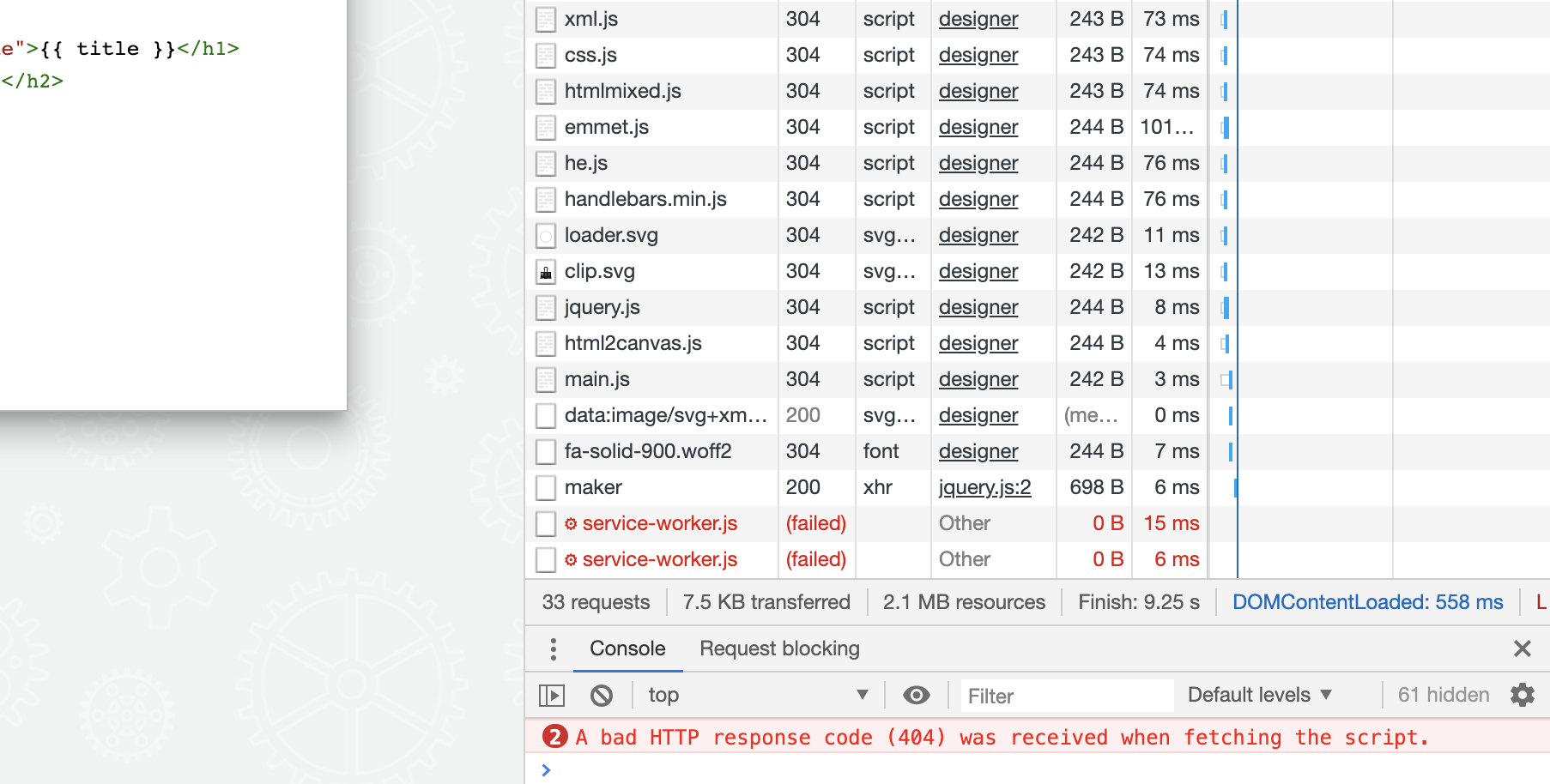Click inside the console Filter field
The height and width of the screenshot is (784, 1550).
1064,695
